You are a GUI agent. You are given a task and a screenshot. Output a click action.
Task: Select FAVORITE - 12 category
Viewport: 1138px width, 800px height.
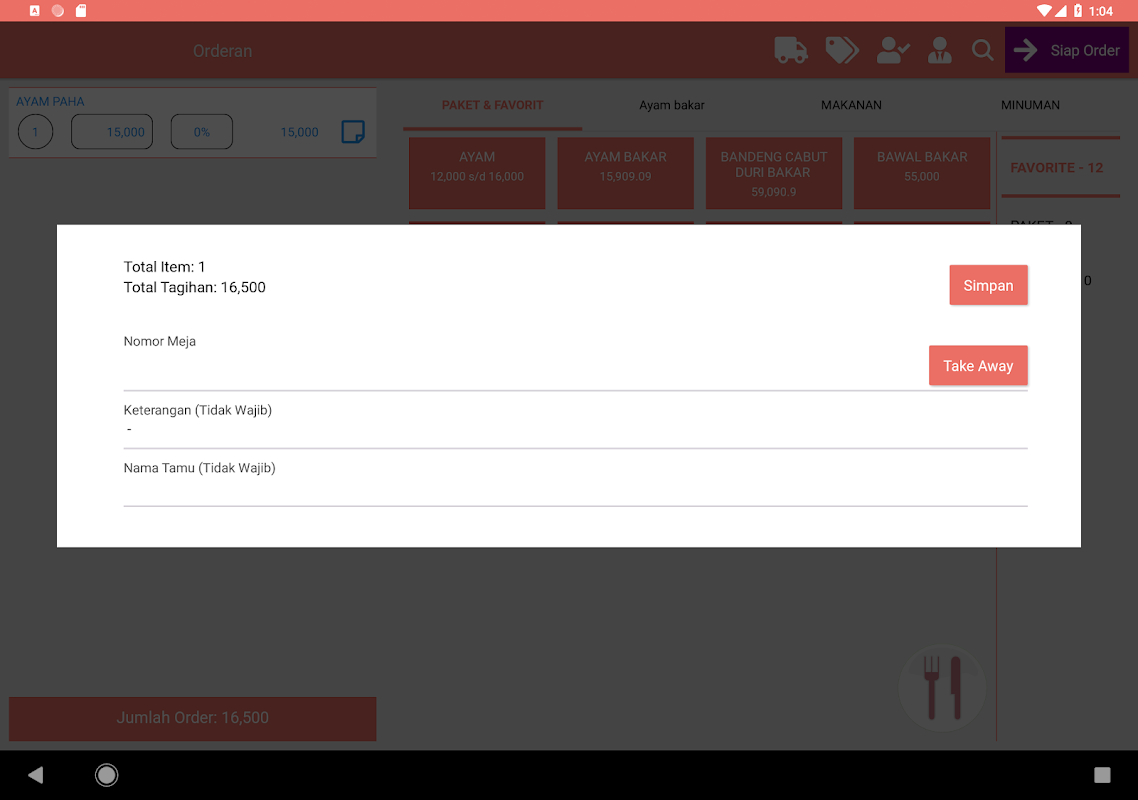1060,168
